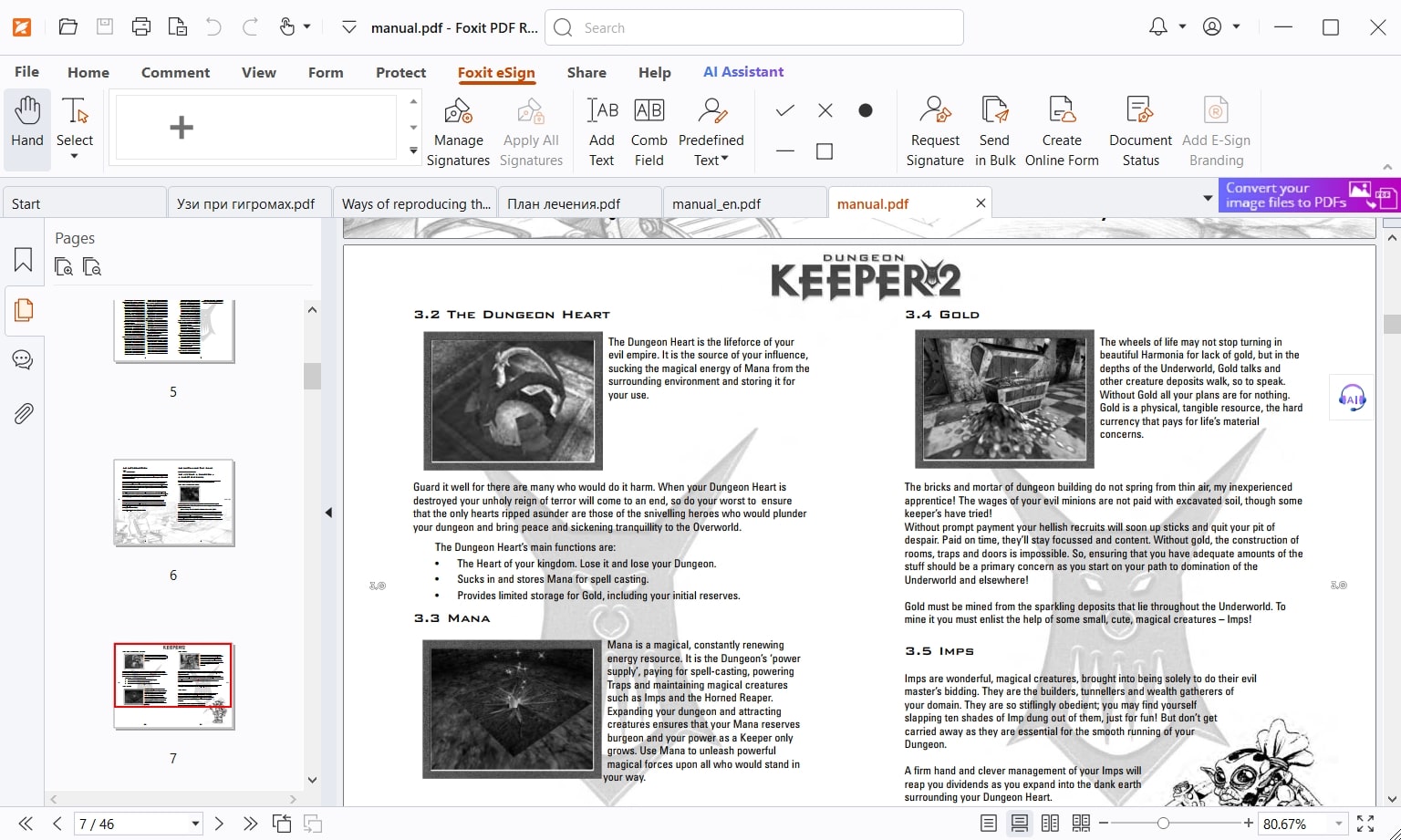Open the zoom percentage dropdown
Screen dimensions: 1401x840
pyautogui.click(x=1338, y=824)
